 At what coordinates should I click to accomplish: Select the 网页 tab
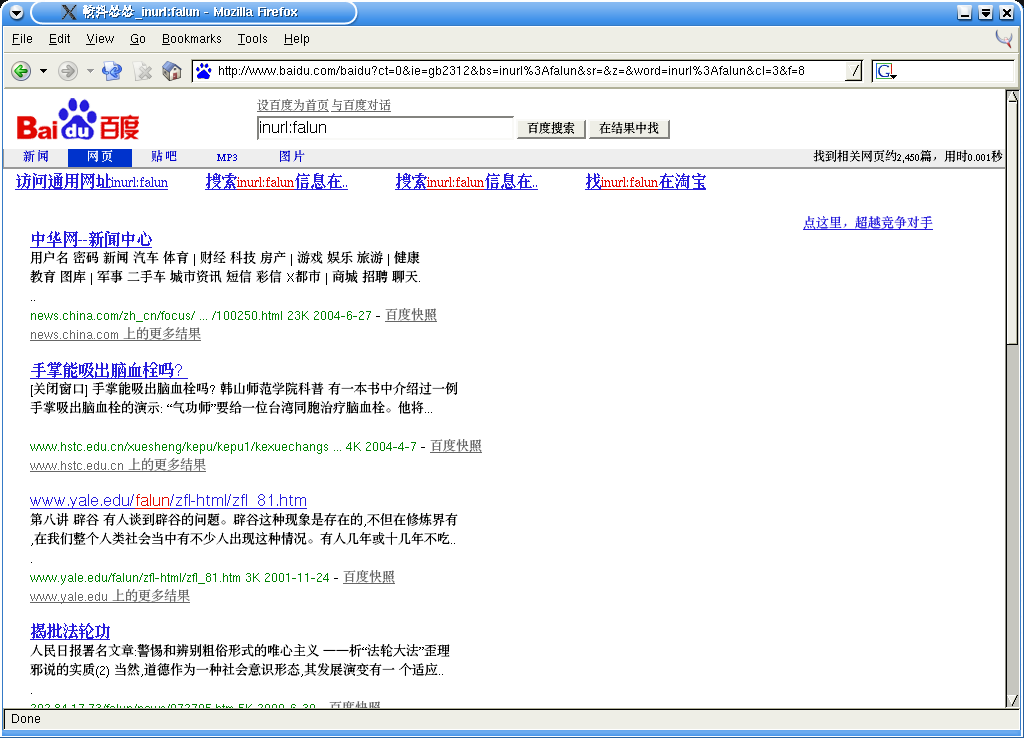[x=100, y=157]
